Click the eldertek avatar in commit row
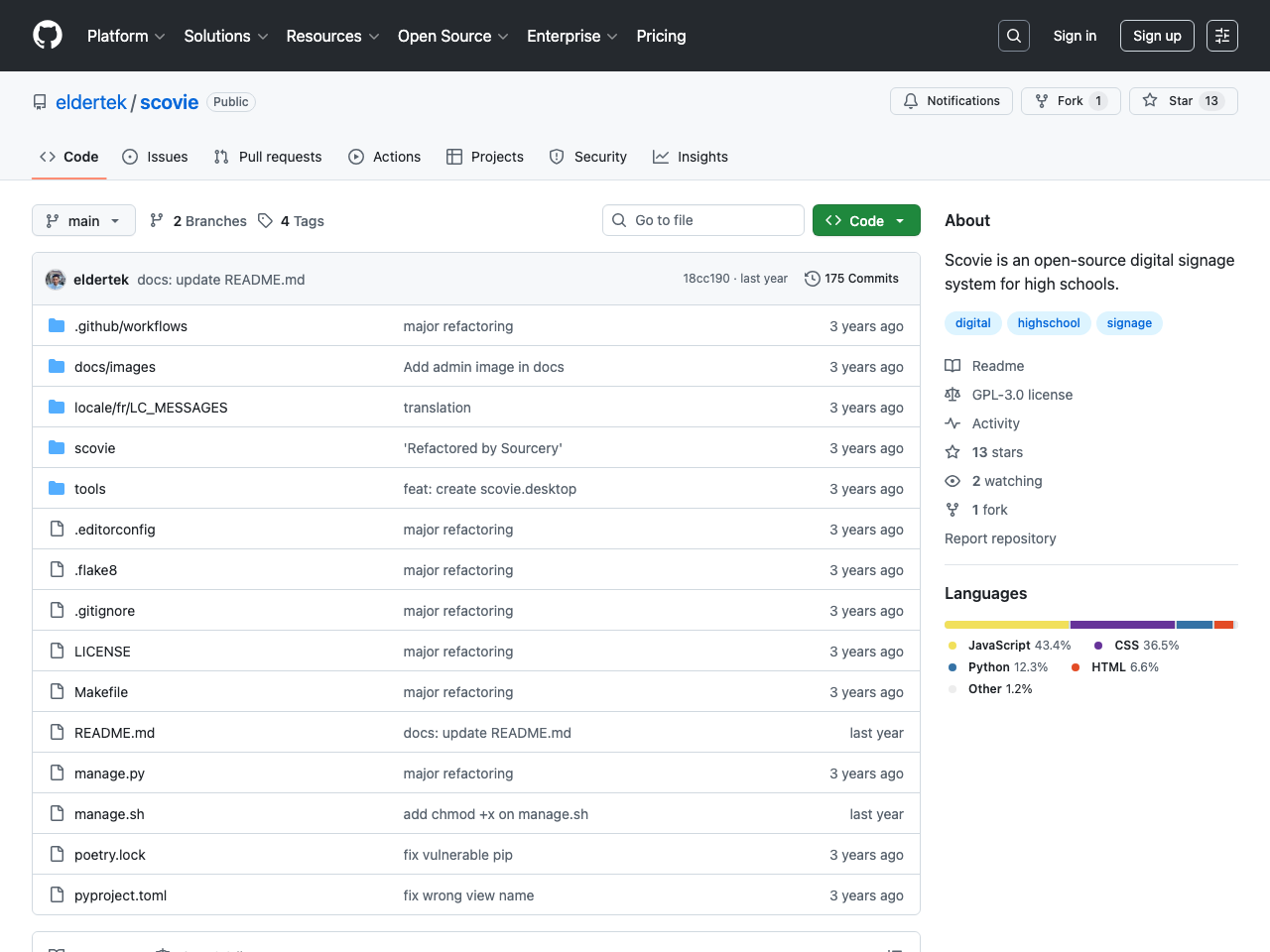Screen dimensions: 1270x952 tap(56, 280)
